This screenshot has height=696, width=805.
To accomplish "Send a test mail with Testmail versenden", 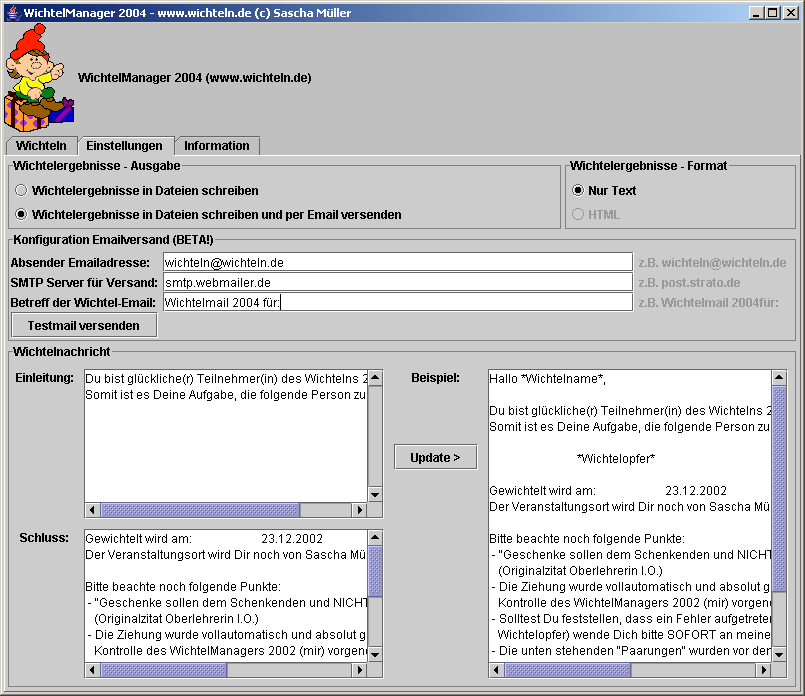I will pos(84,325).
